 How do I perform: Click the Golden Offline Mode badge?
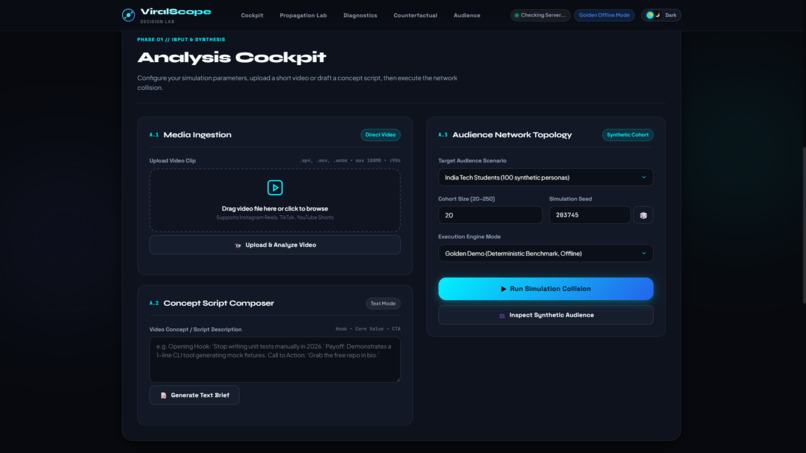tap(604, 15)
